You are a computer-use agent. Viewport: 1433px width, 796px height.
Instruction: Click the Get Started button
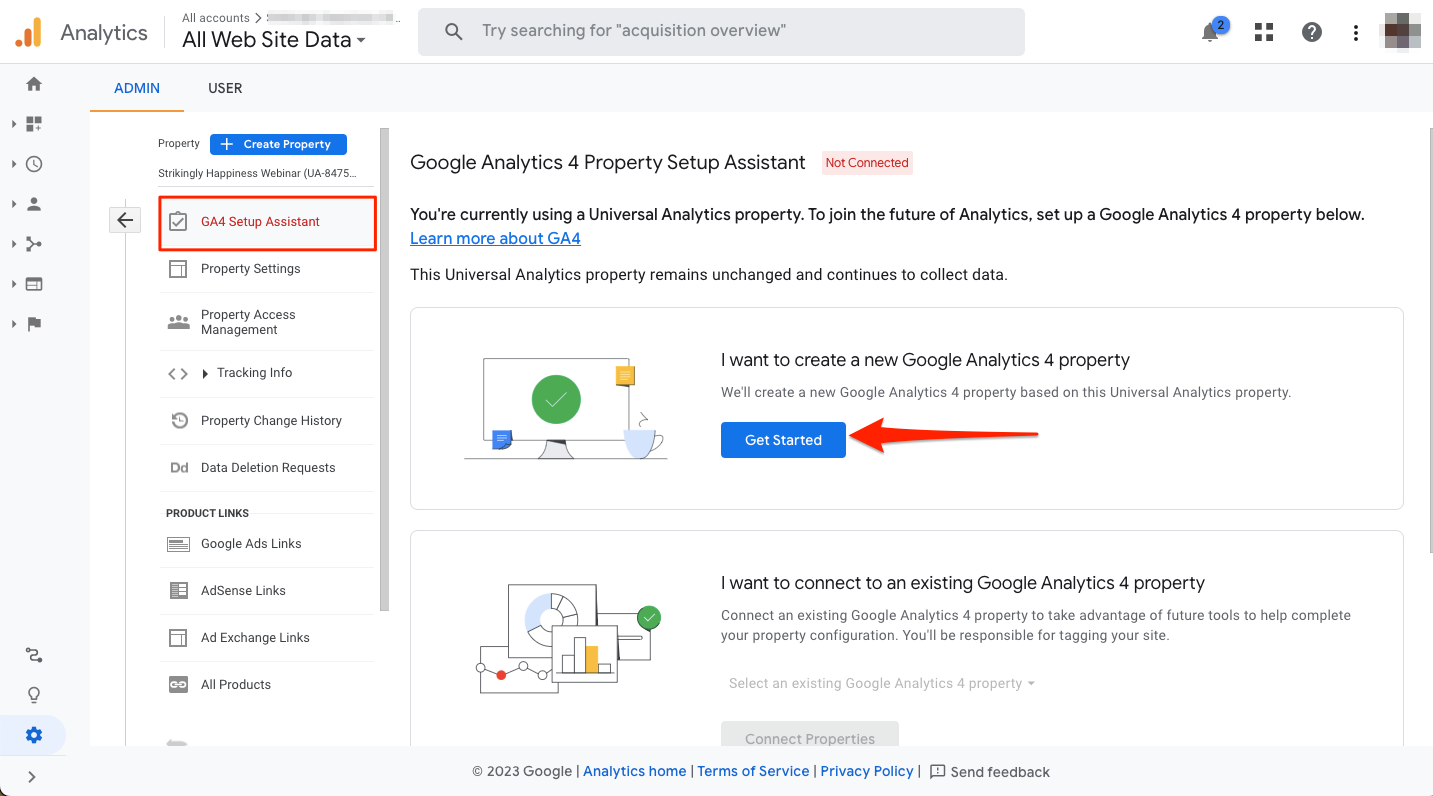coord(783,440)
